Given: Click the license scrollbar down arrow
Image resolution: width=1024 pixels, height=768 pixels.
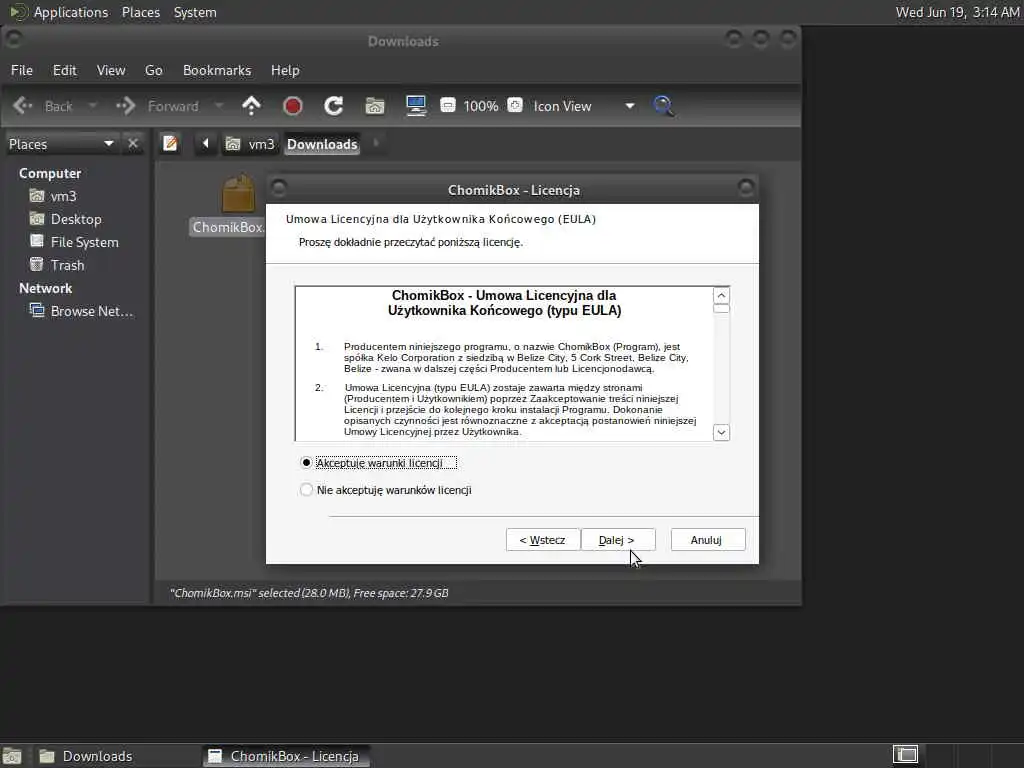Looking at the screenshot, I should tap(721, 432).
